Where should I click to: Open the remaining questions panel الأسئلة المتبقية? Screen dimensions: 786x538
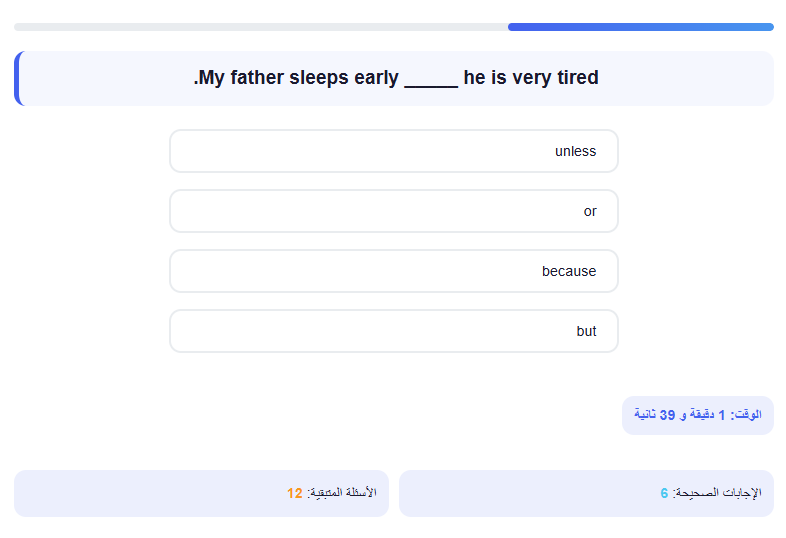pyautogui.click(x=202, y=493)
